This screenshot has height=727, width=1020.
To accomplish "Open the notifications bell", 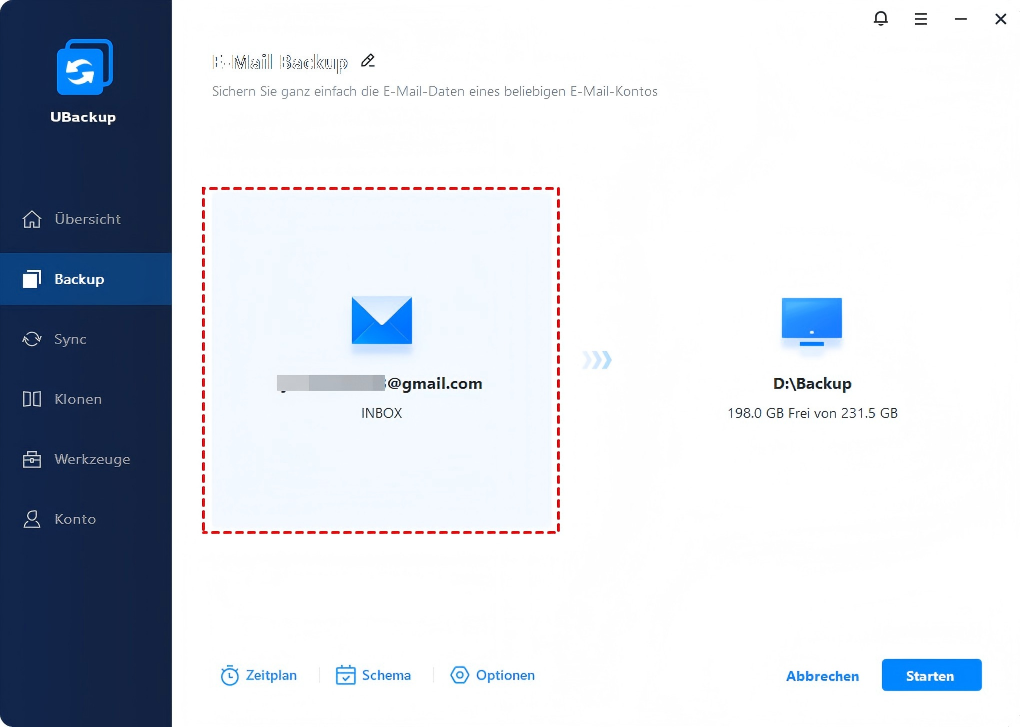I will [881, 18].
